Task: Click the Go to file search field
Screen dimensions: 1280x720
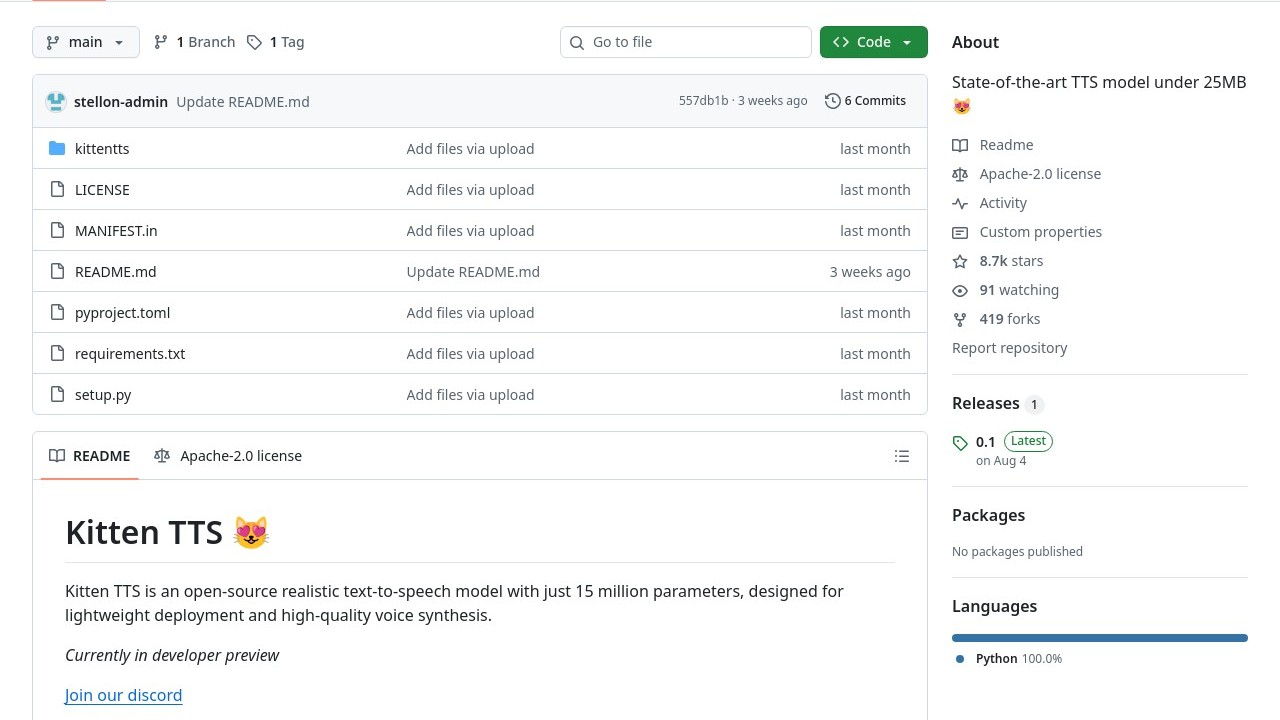Action: pyautogui.click(x=686, y=42)
